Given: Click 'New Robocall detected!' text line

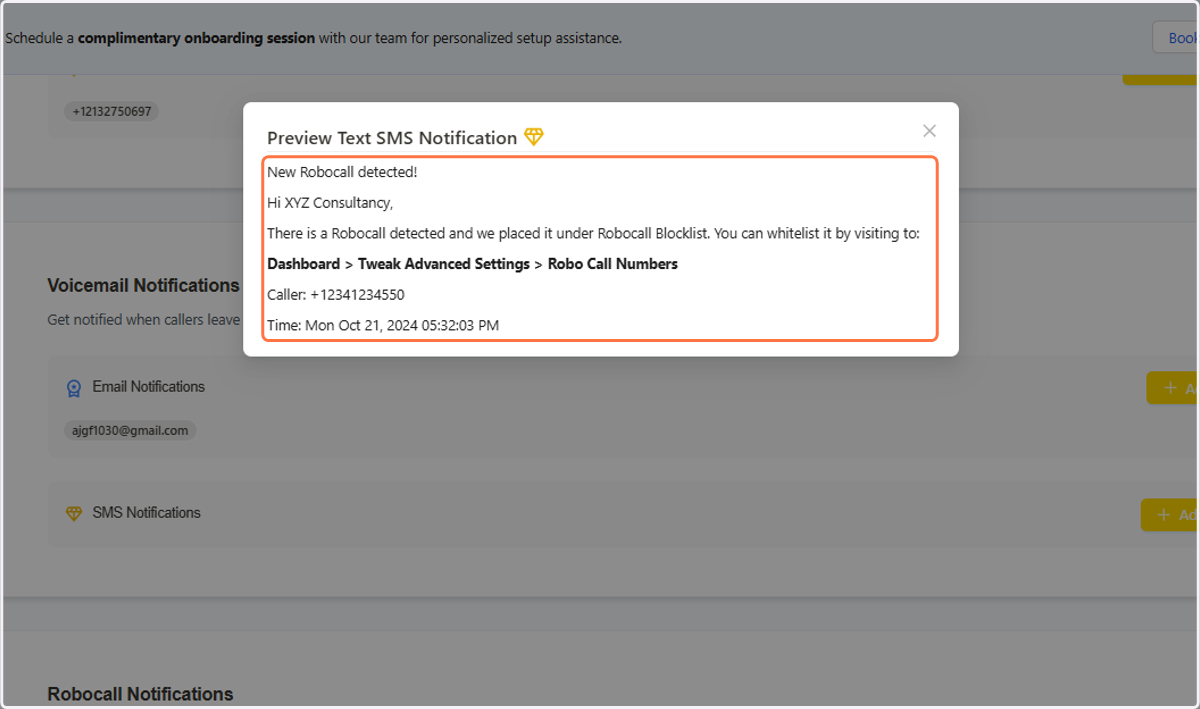Looking at the screenshot, I should tap(342, 172).
